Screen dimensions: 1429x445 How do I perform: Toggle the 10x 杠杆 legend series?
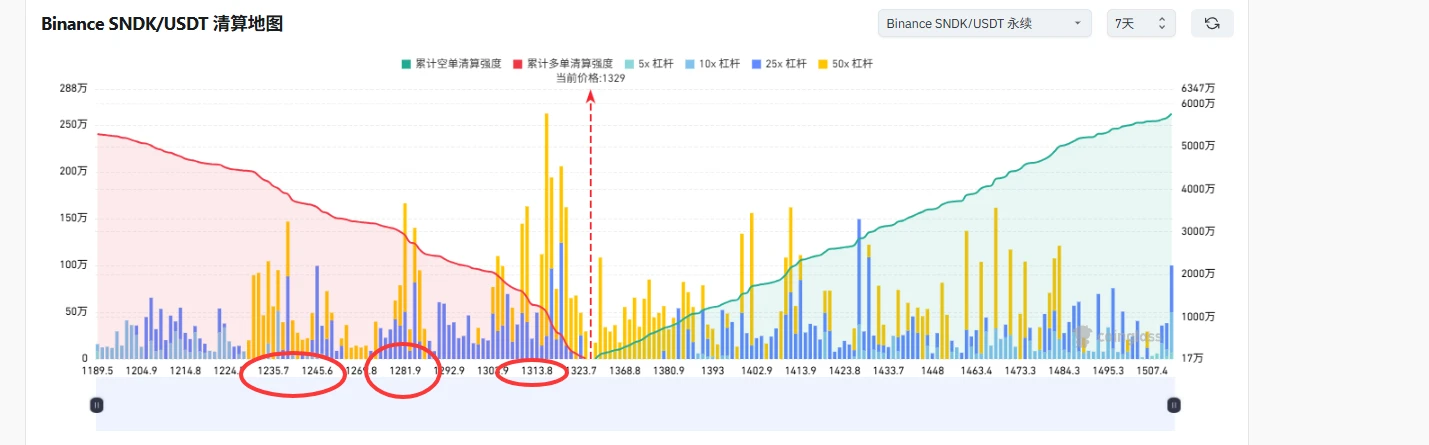click(x=712, y=64)
